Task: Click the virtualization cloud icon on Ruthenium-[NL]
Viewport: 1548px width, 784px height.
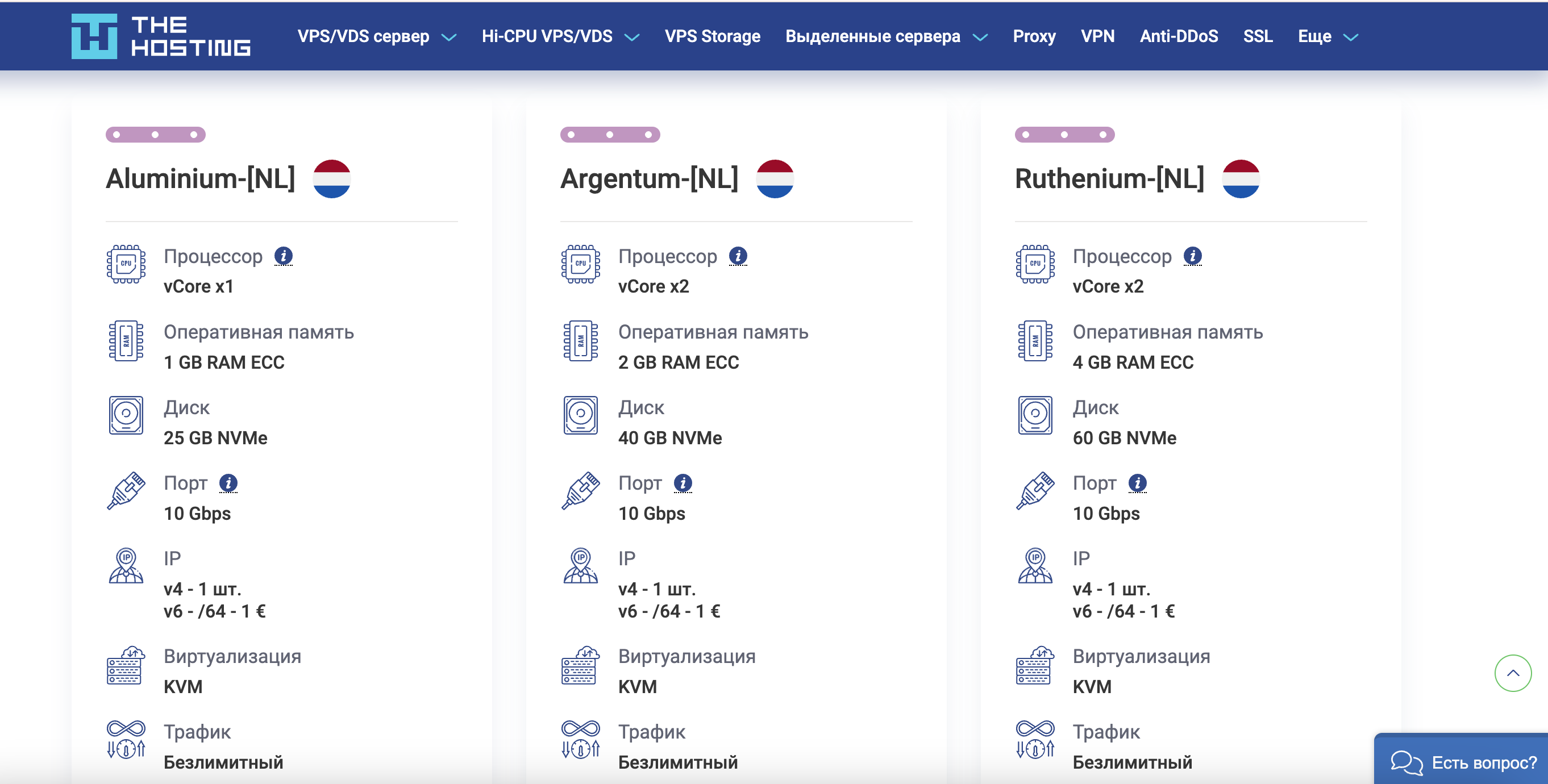Action: [1035, 666]
